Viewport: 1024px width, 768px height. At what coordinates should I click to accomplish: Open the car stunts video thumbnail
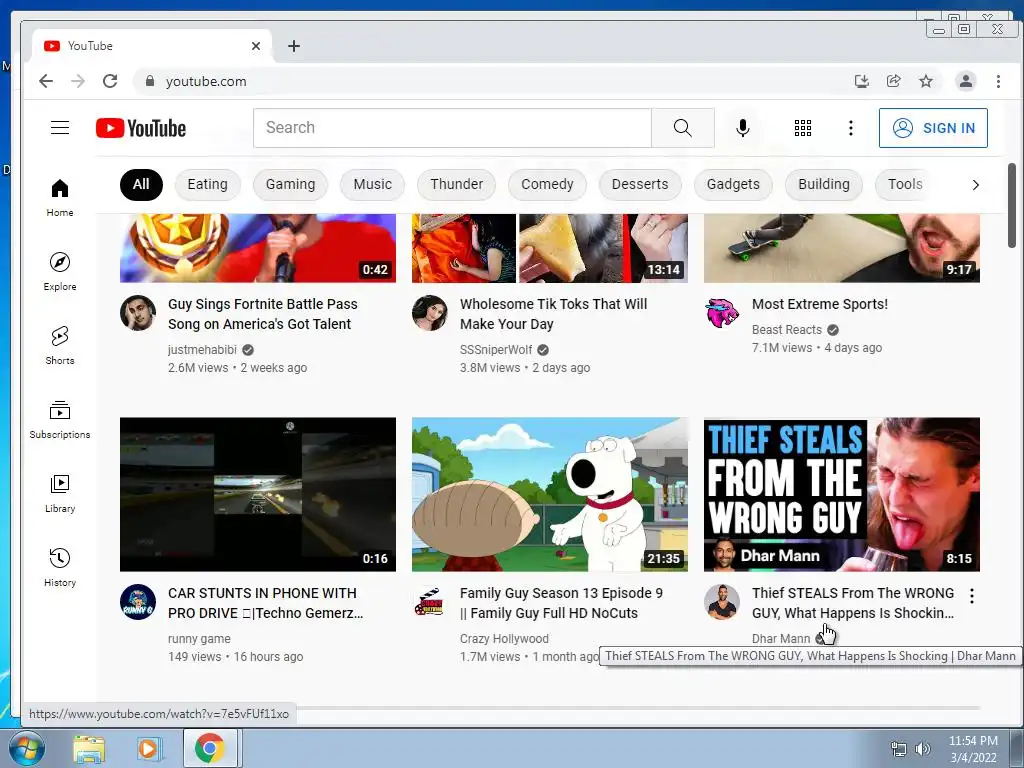click(x=258, y=494)
